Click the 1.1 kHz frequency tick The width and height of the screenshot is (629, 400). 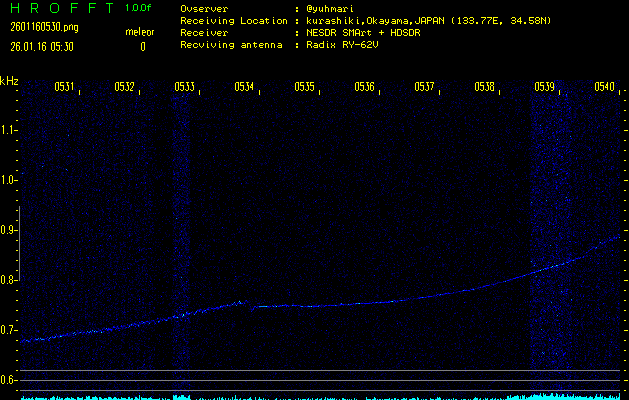(9, 130)
